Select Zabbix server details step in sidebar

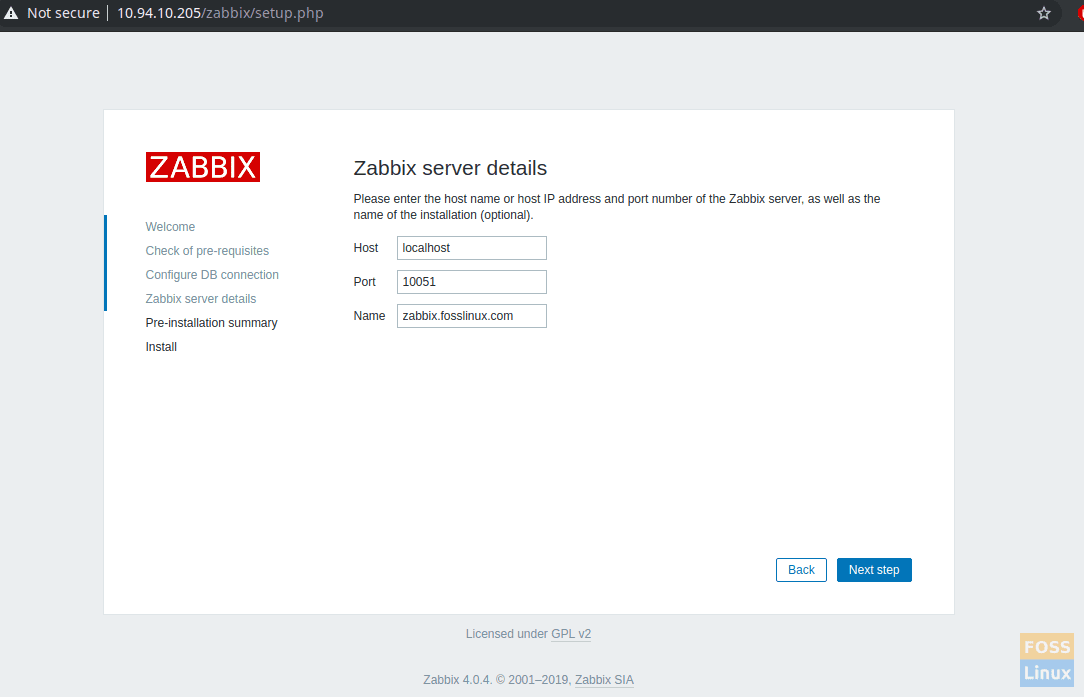click(200, 299)
